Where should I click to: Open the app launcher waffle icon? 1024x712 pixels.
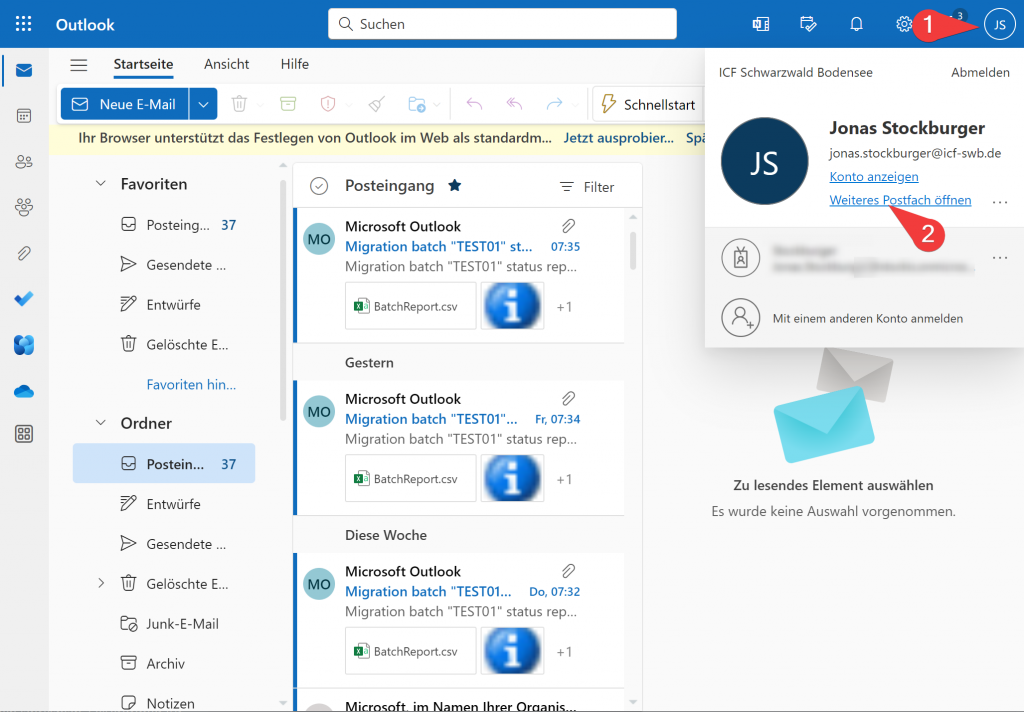(24, 24)
